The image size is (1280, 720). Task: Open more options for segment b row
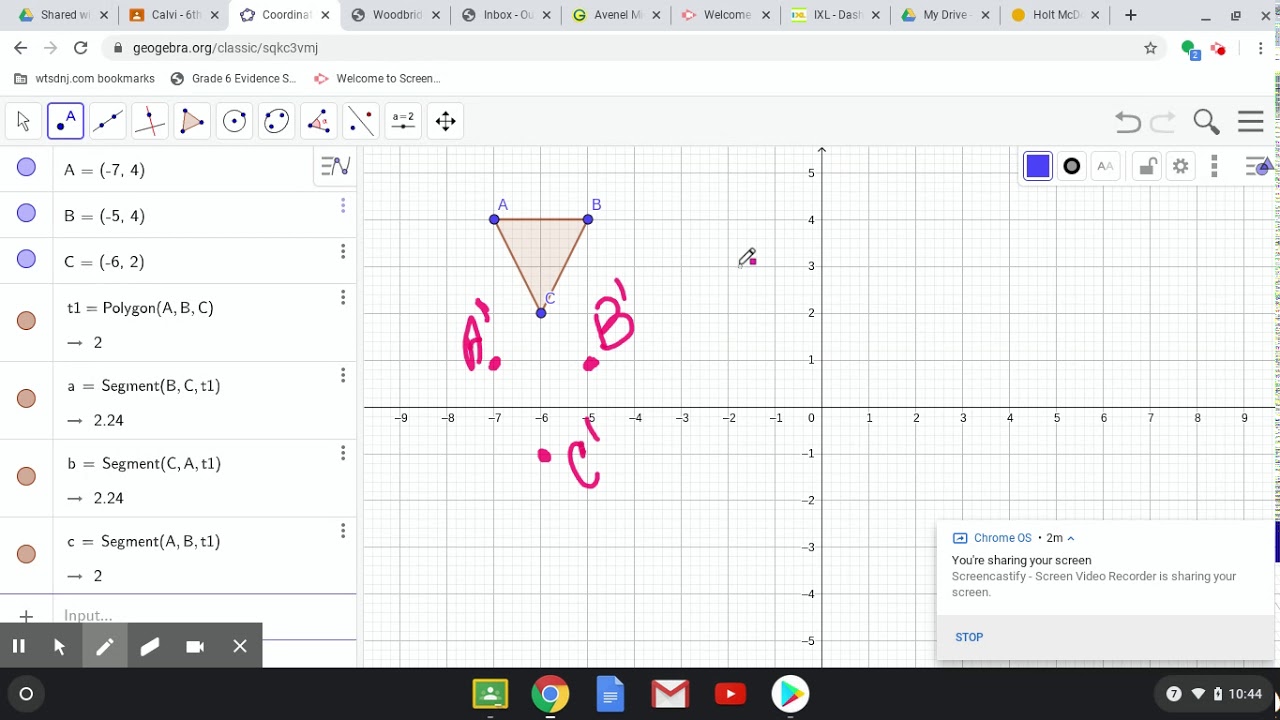(x=343, y=453)
